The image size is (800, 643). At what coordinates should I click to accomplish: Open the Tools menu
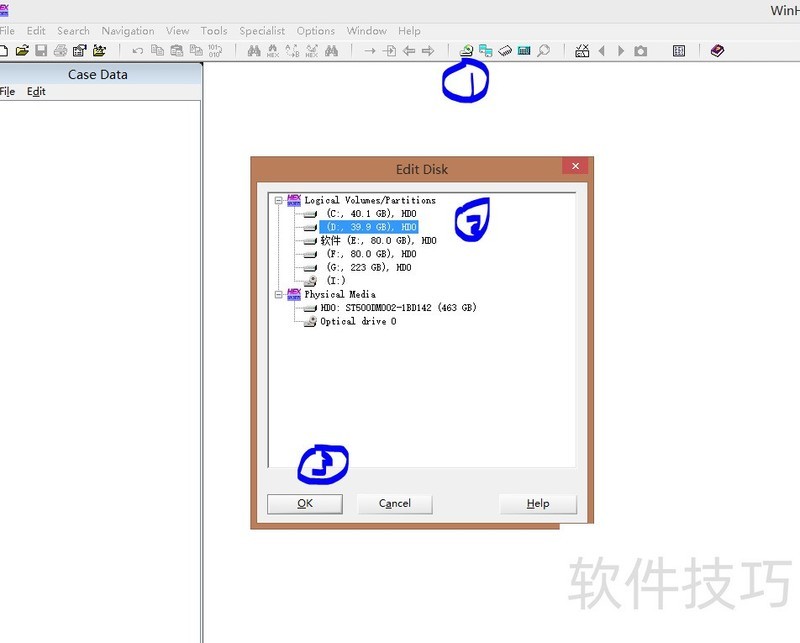pyautogui.click(x=213, y=30)
